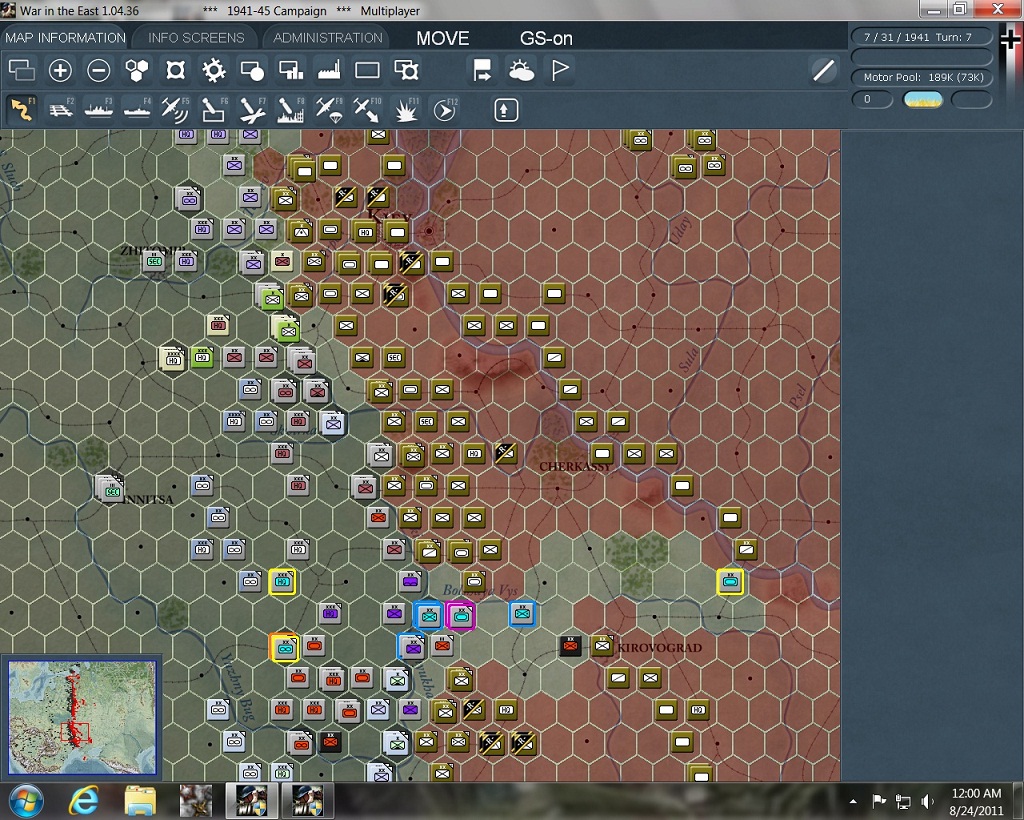Open the INFO SCREENS tab
1024x820 pixels.
[x=196, y=38]
